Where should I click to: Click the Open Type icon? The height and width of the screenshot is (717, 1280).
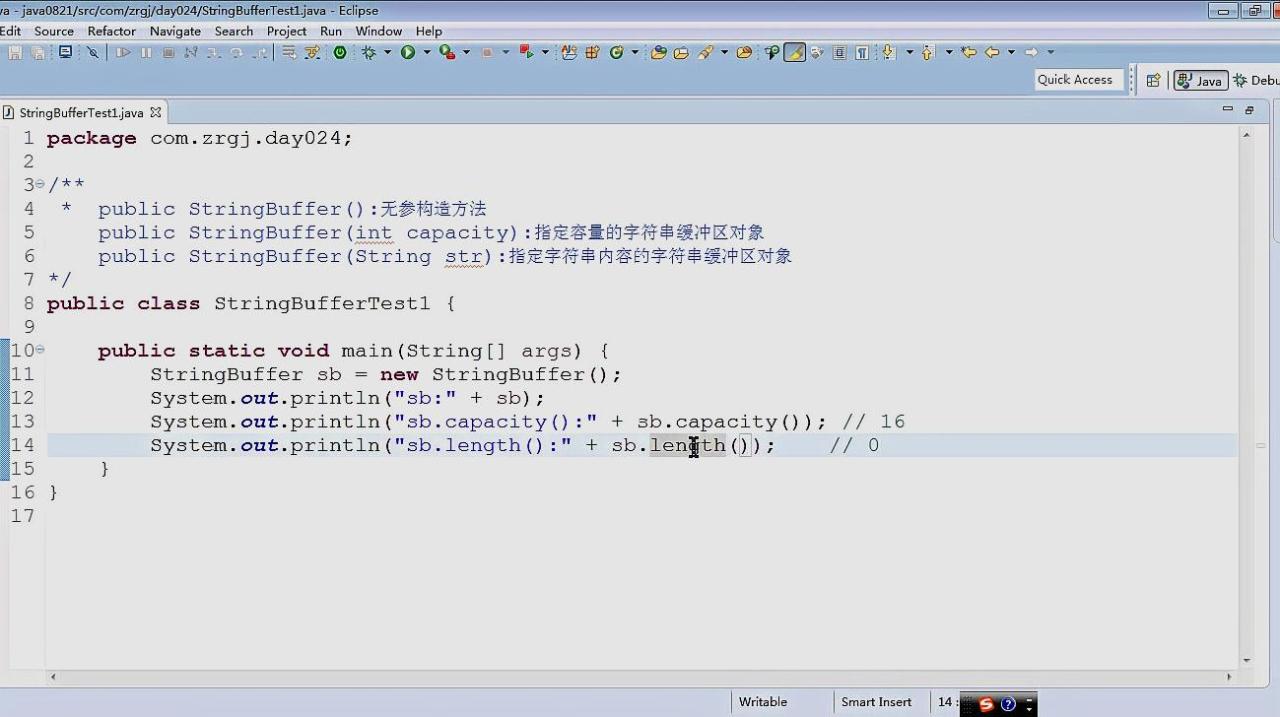pos(659,52)
